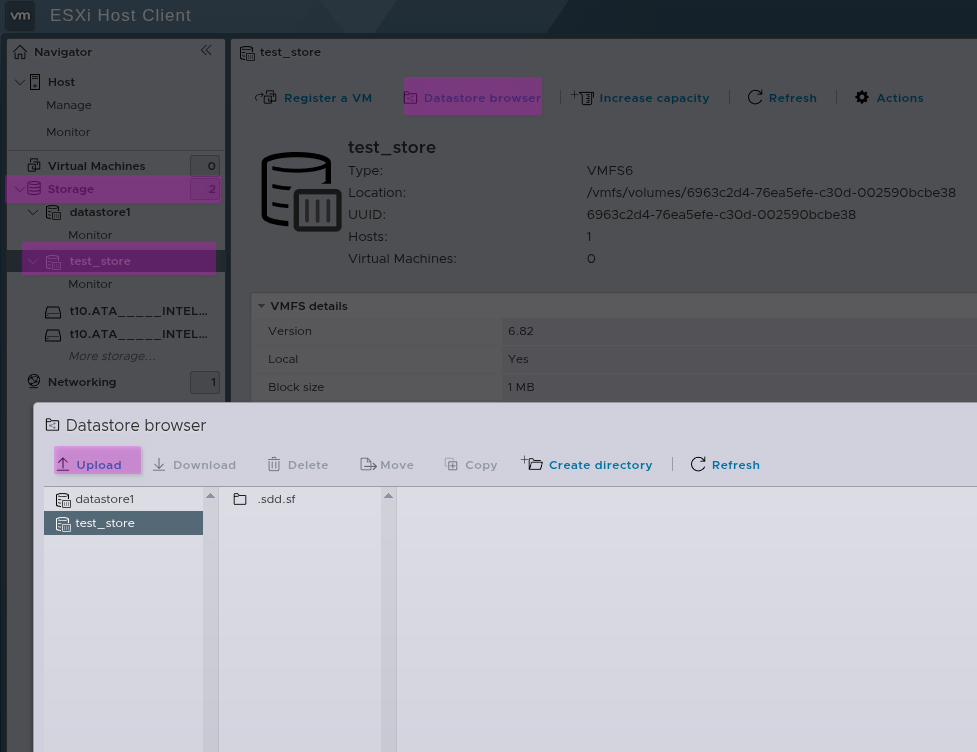Collapse the VMFS details section
977x752 pixels.
tap(261, 306)
